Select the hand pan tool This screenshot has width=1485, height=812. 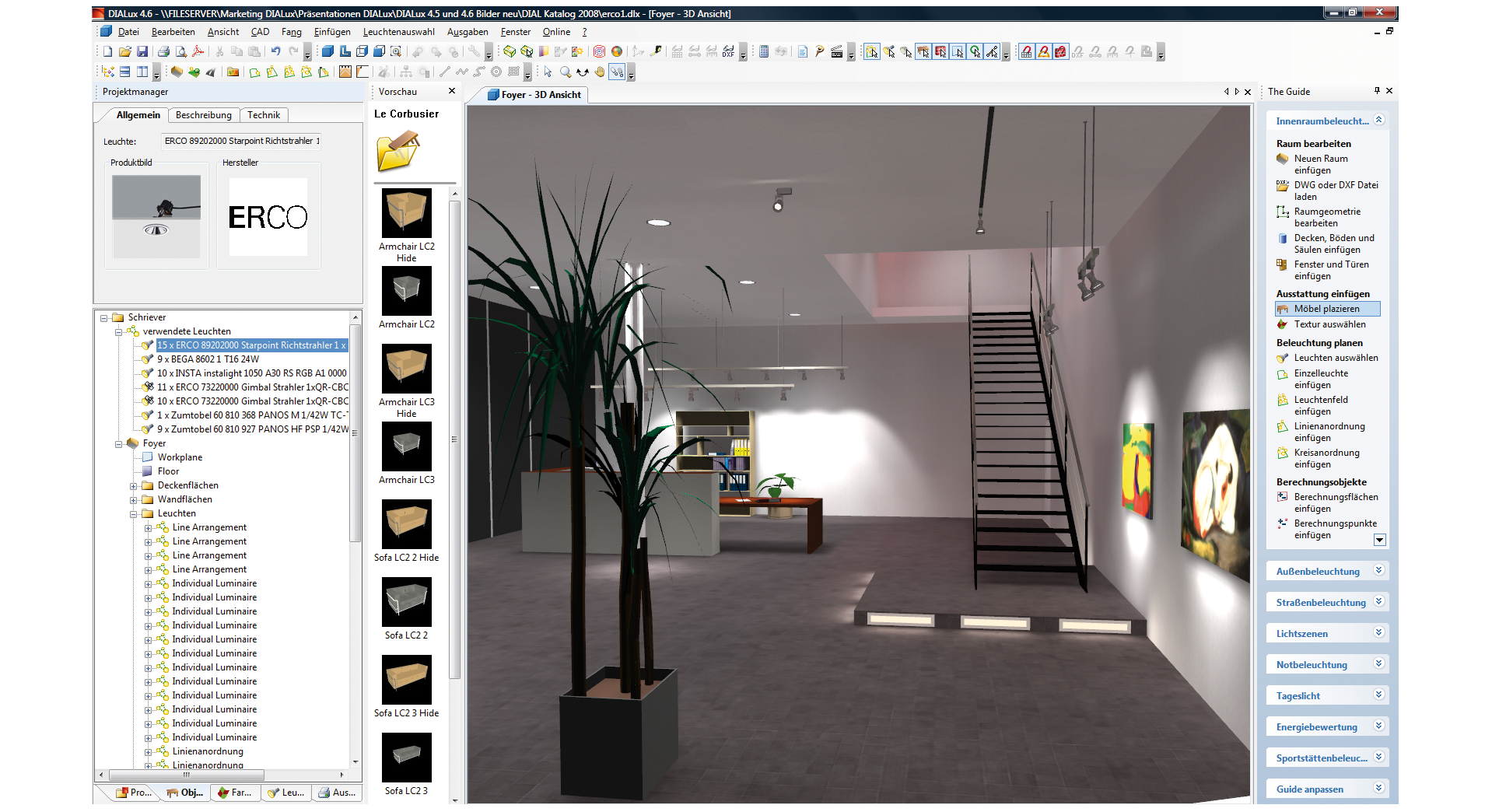(x=600, y=72)
